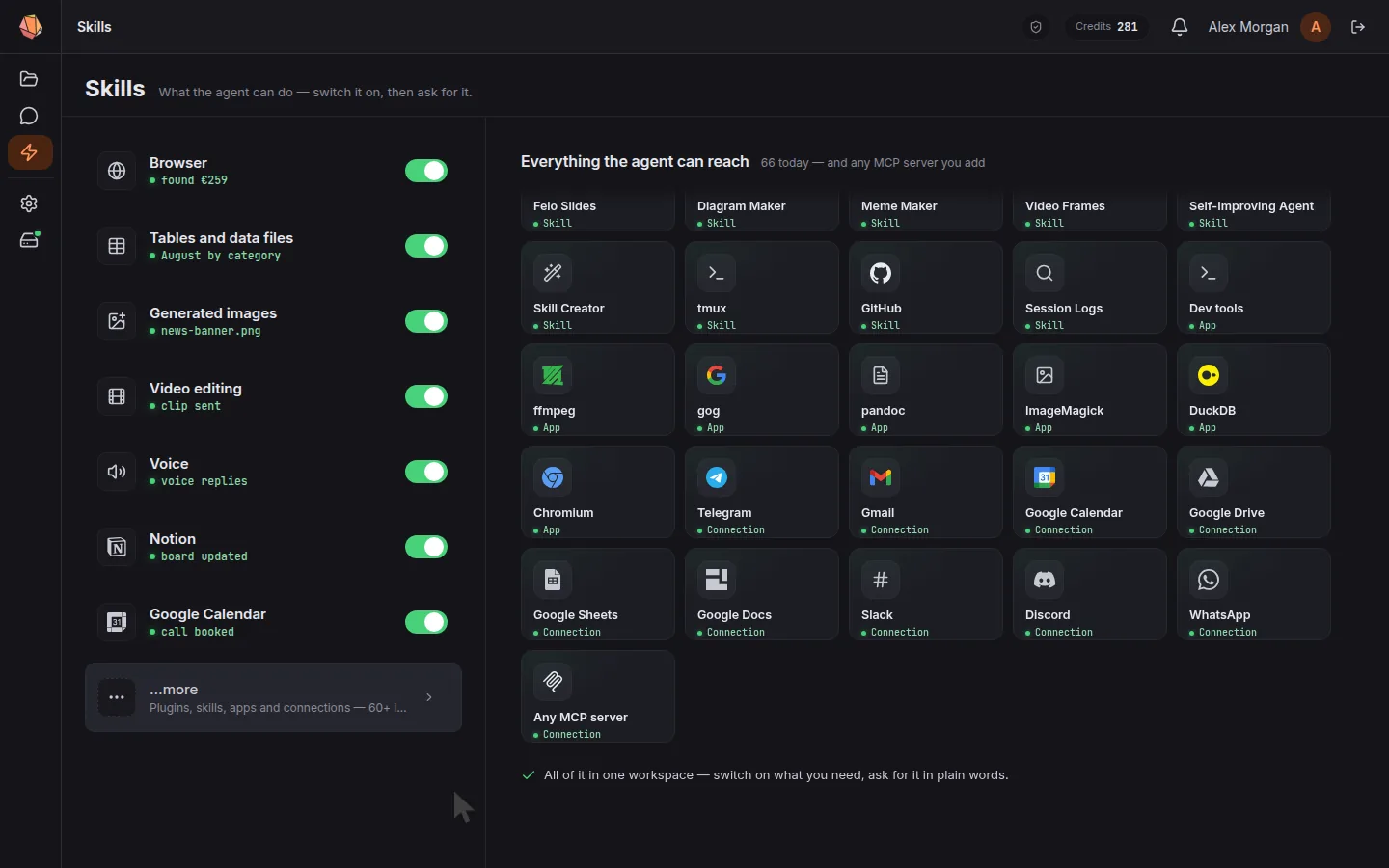Click the WhatsApp phone icon
1389x868 pixels.
pos(1209,580)
